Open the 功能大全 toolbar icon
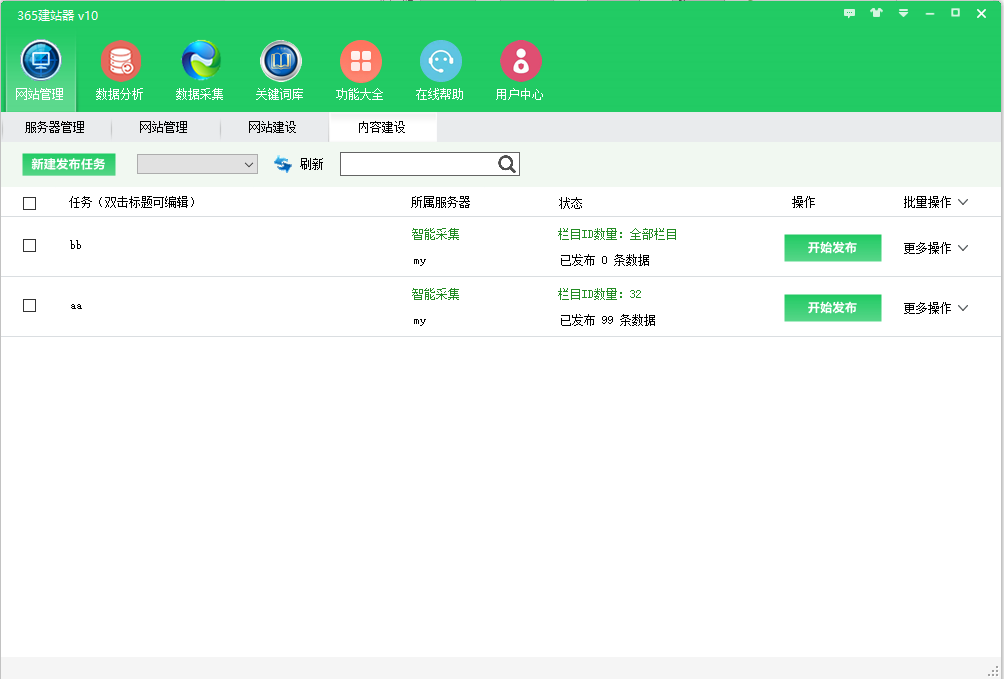The width and height of the screenshot is (1004, 679). 360,71
